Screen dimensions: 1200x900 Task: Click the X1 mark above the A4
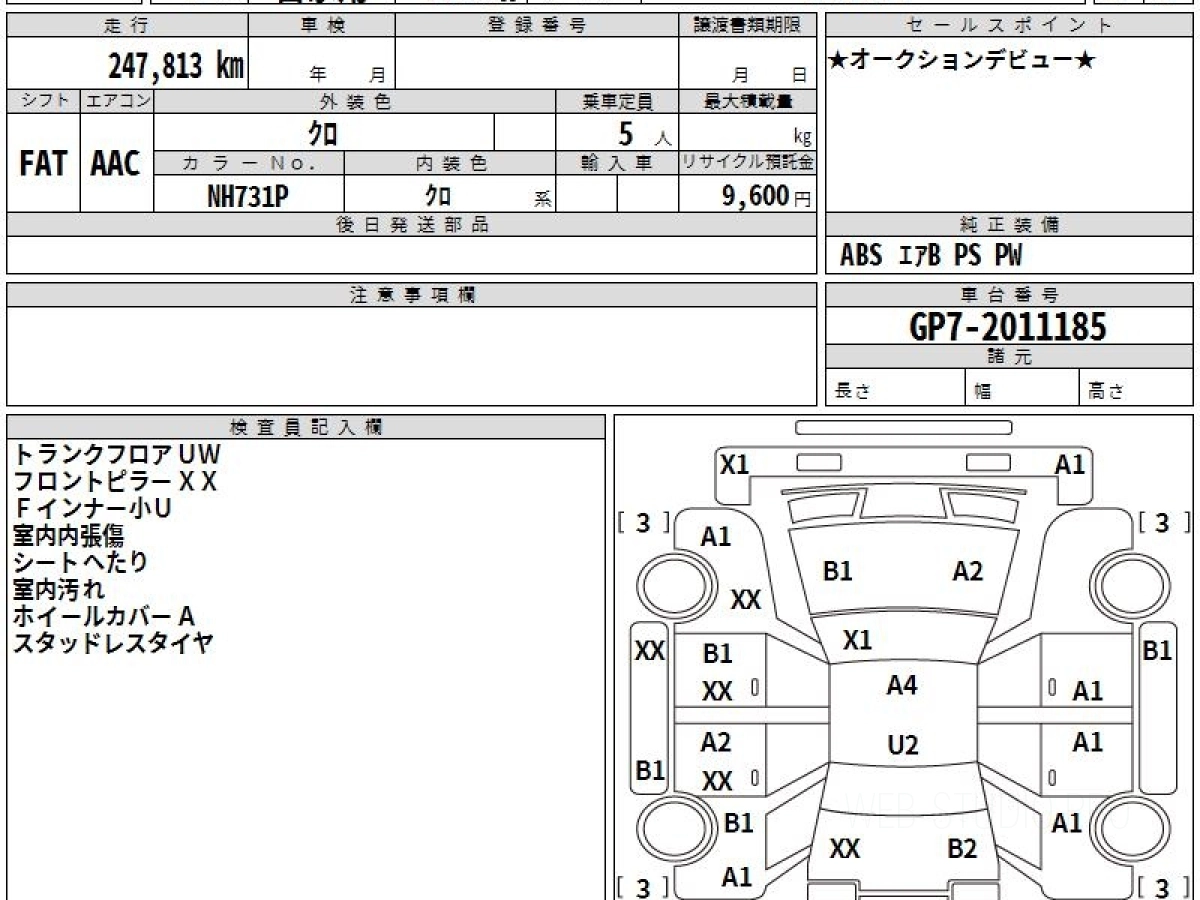pyautogui.click(x=857, y=641)
